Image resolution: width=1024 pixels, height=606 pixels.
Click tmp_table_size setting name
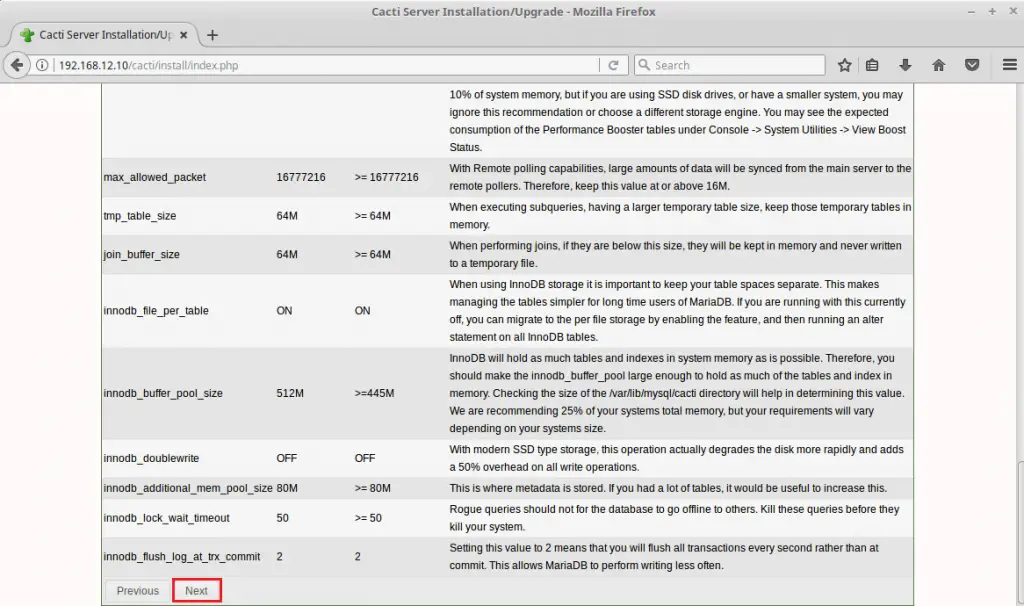(140, 215)
